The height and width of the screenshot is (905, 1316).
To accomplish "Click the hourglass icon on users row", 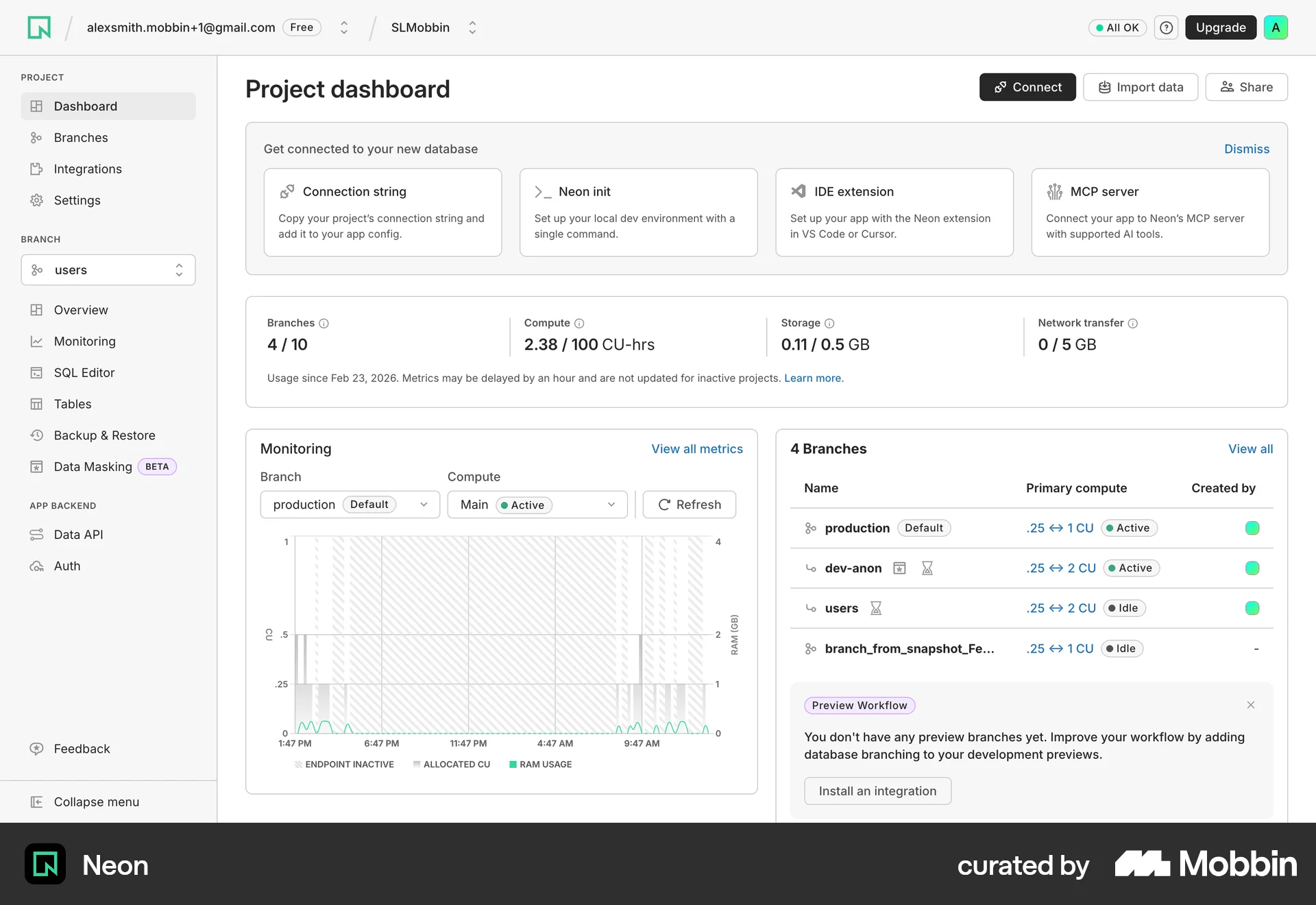I will 876,608.
